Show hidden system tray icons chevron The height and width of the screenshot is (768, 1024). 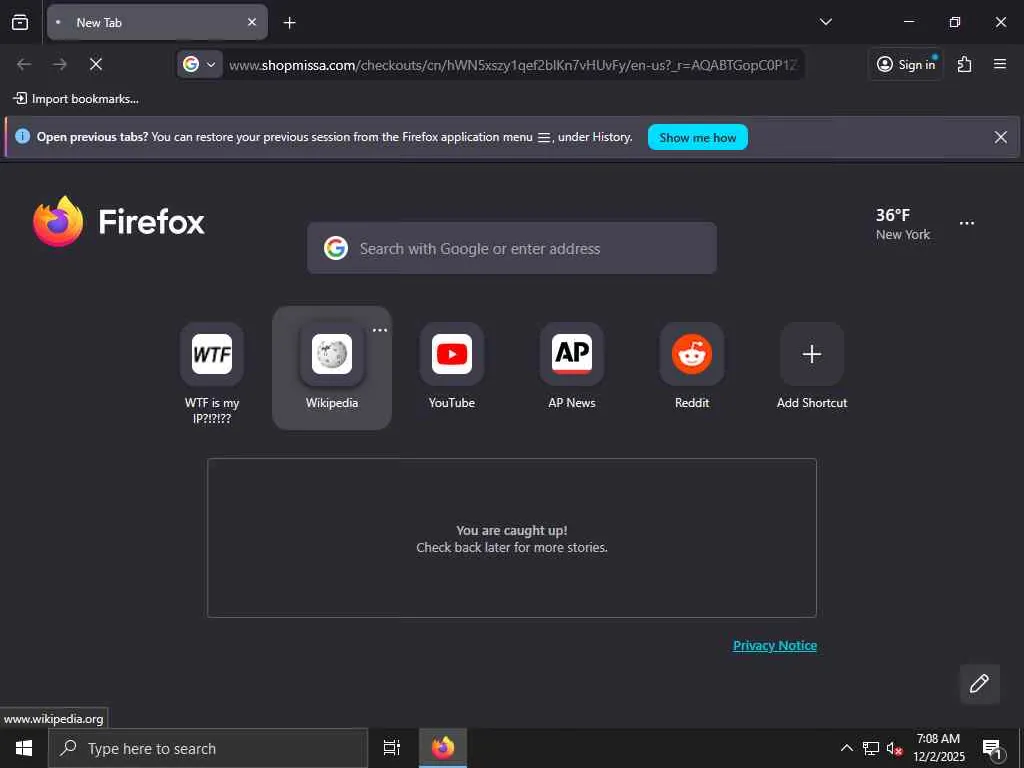(846, 748)
